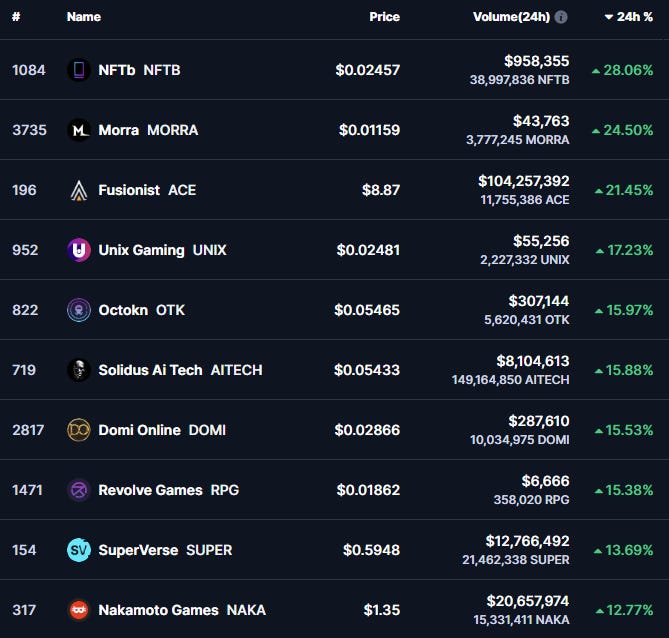Click the Solidus Ai Tech logo icon
The image size is (669, 638).
(x=79, y=370)
